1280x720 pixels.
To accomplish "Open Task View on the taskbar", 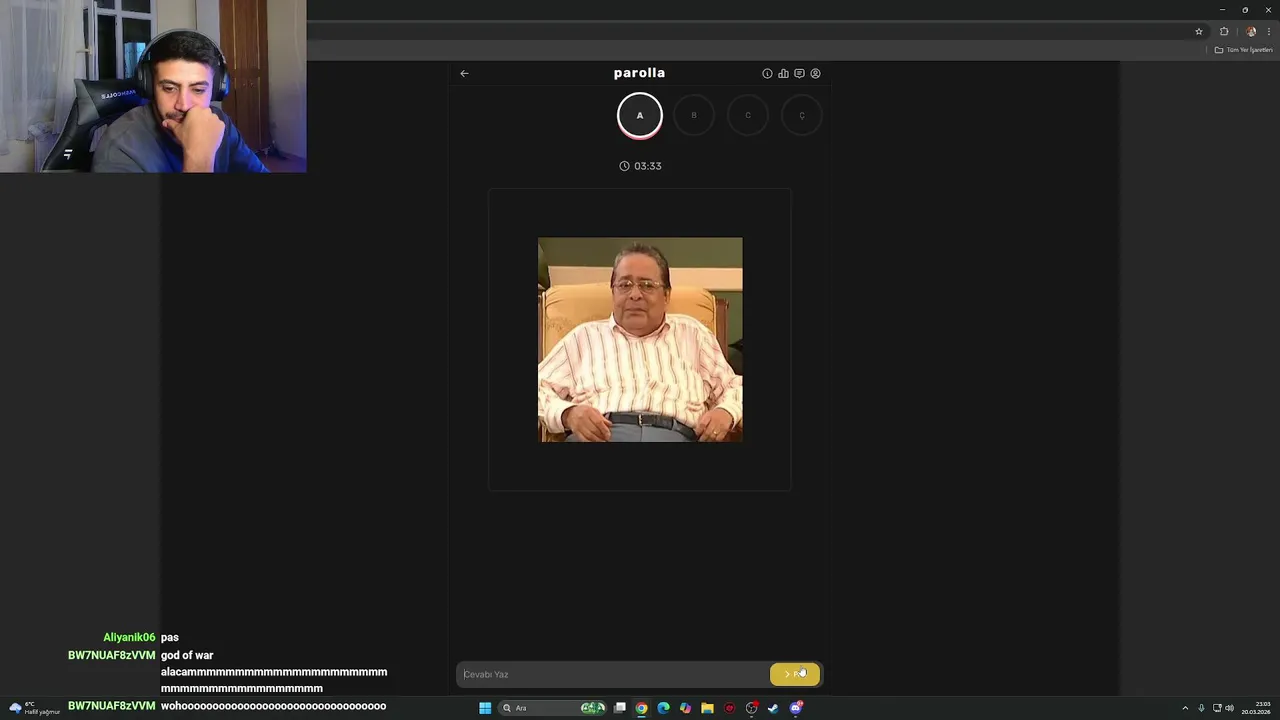I will [620, 708].
